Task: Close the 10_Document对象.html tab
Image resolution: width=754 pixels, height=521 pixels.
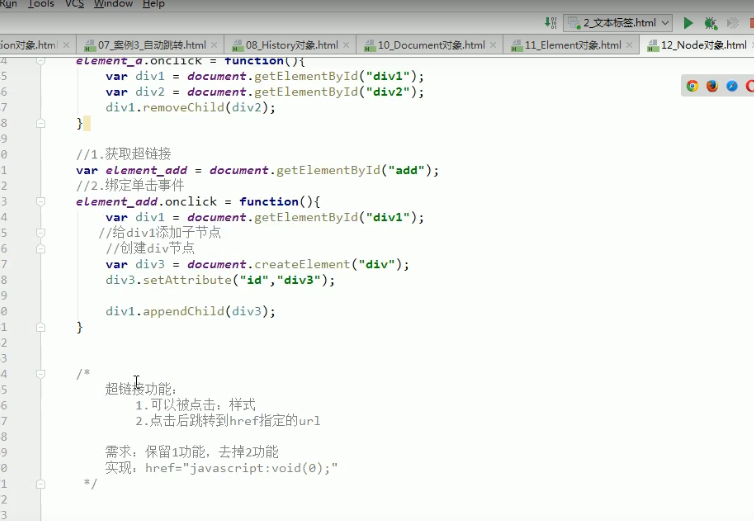Action: [x=493, y=45]
